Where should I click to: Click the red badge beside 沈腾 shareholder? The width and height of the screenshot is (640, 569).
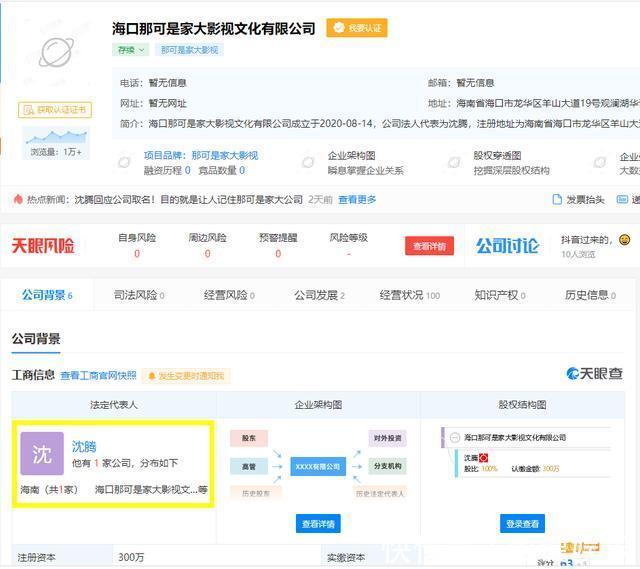pos(483,458)
